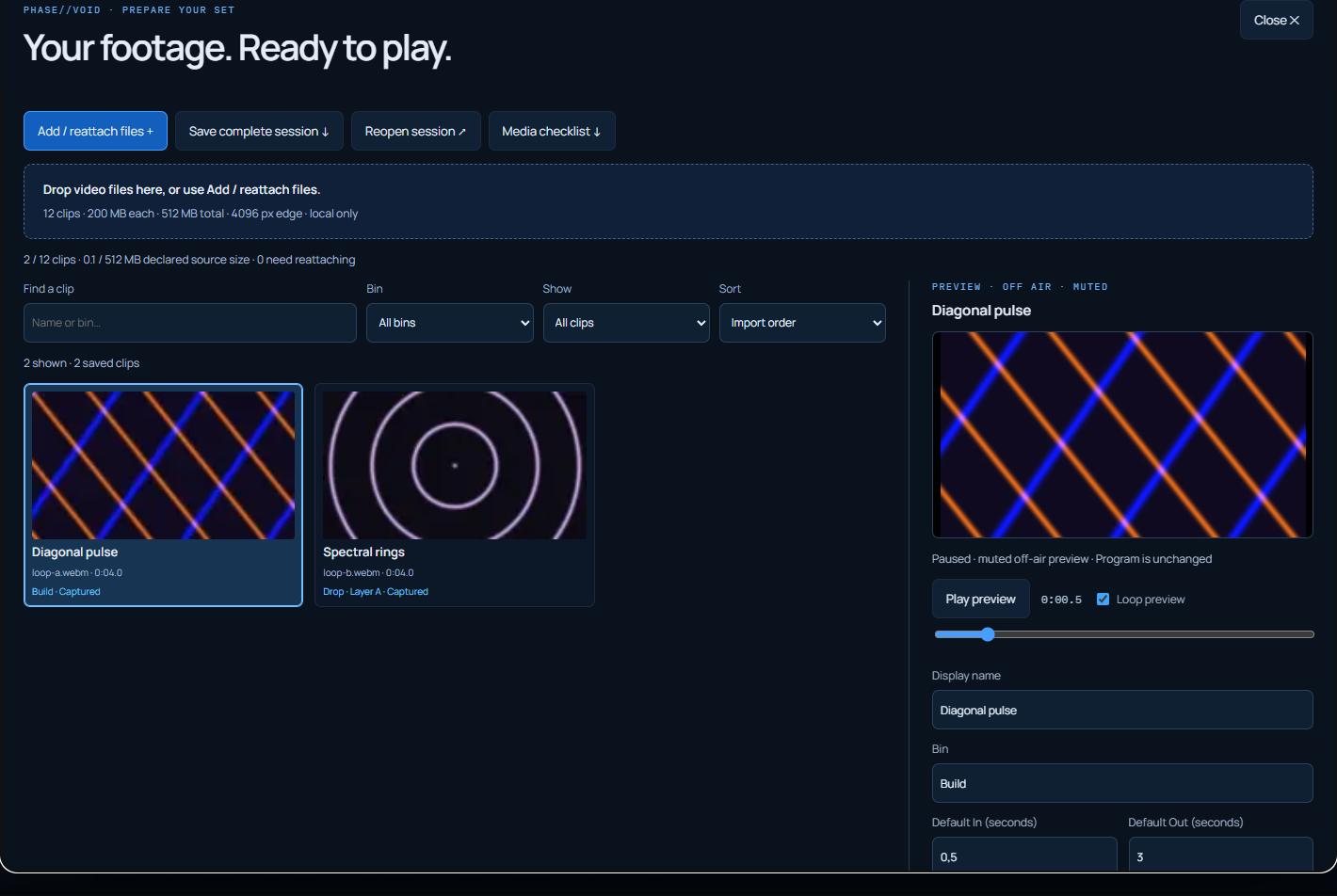The height and width of the screenshot is (896, 1337).
Task: Click the preview scrub slider
Action: pyautogui.click(x=1124, y=634)
